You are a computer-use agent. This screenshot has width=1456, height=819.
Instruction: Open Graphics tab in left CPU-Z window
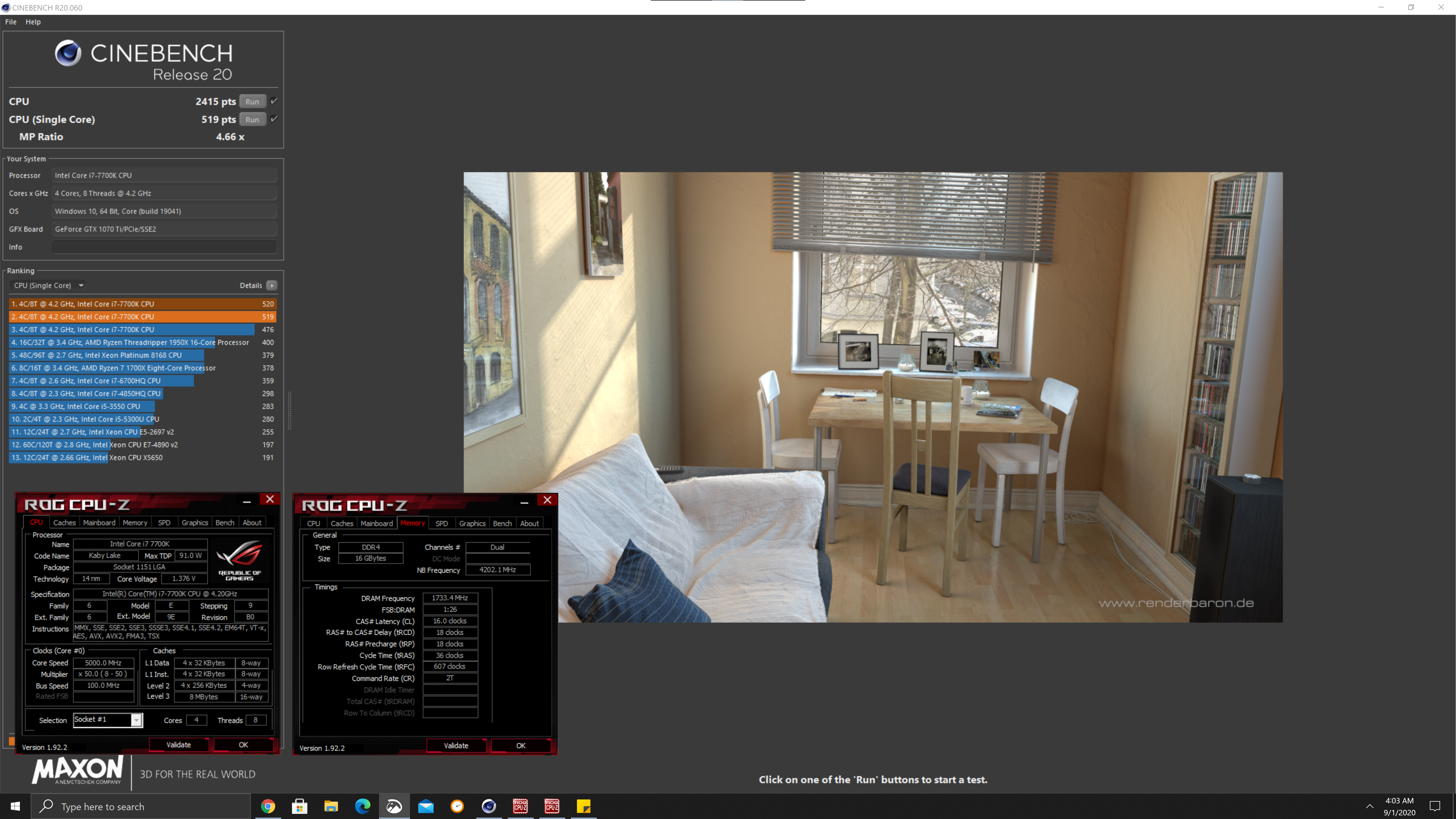coord(194,522)
